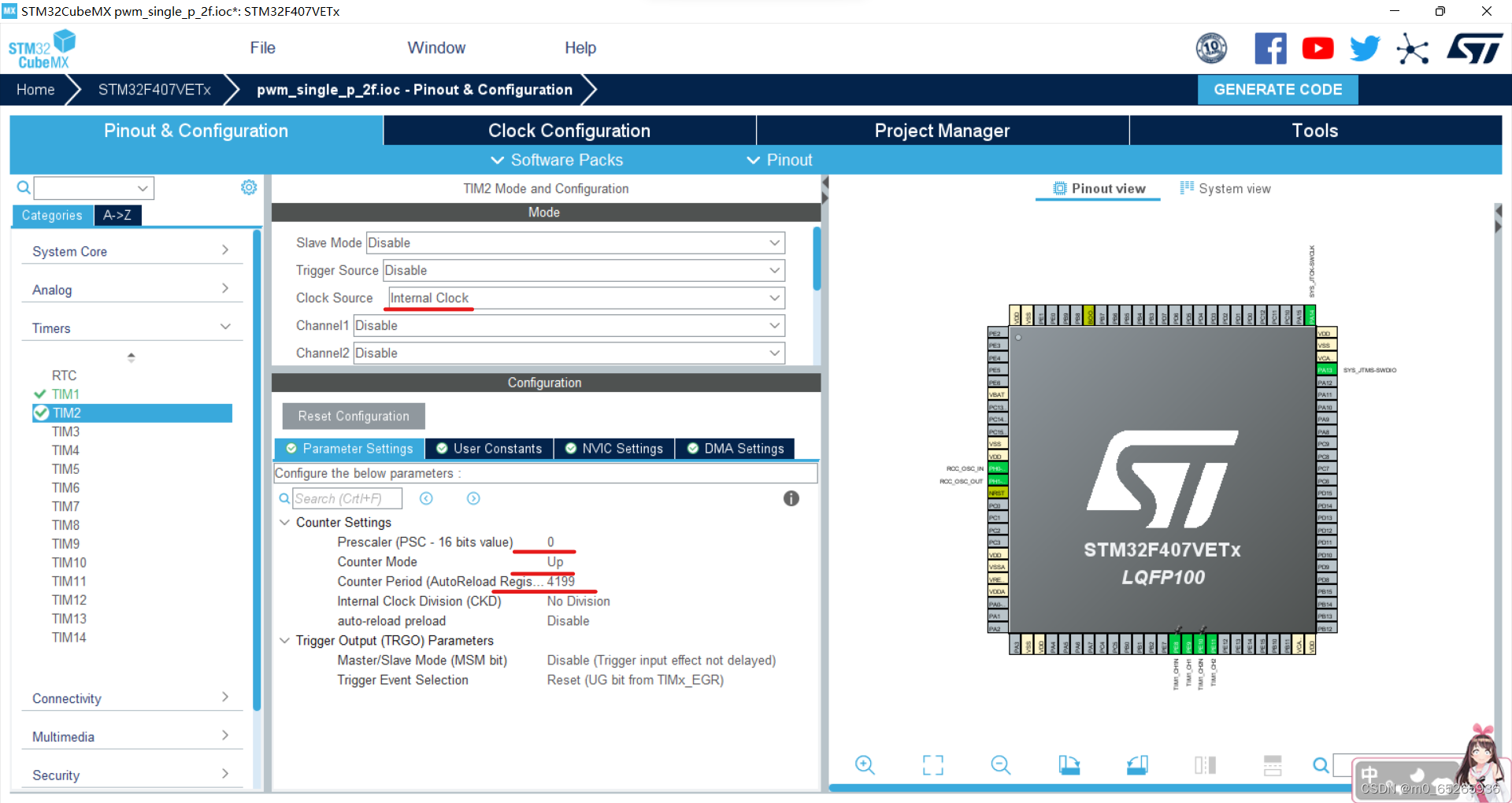Open DMA Settings tab

(x=736, y=449)
